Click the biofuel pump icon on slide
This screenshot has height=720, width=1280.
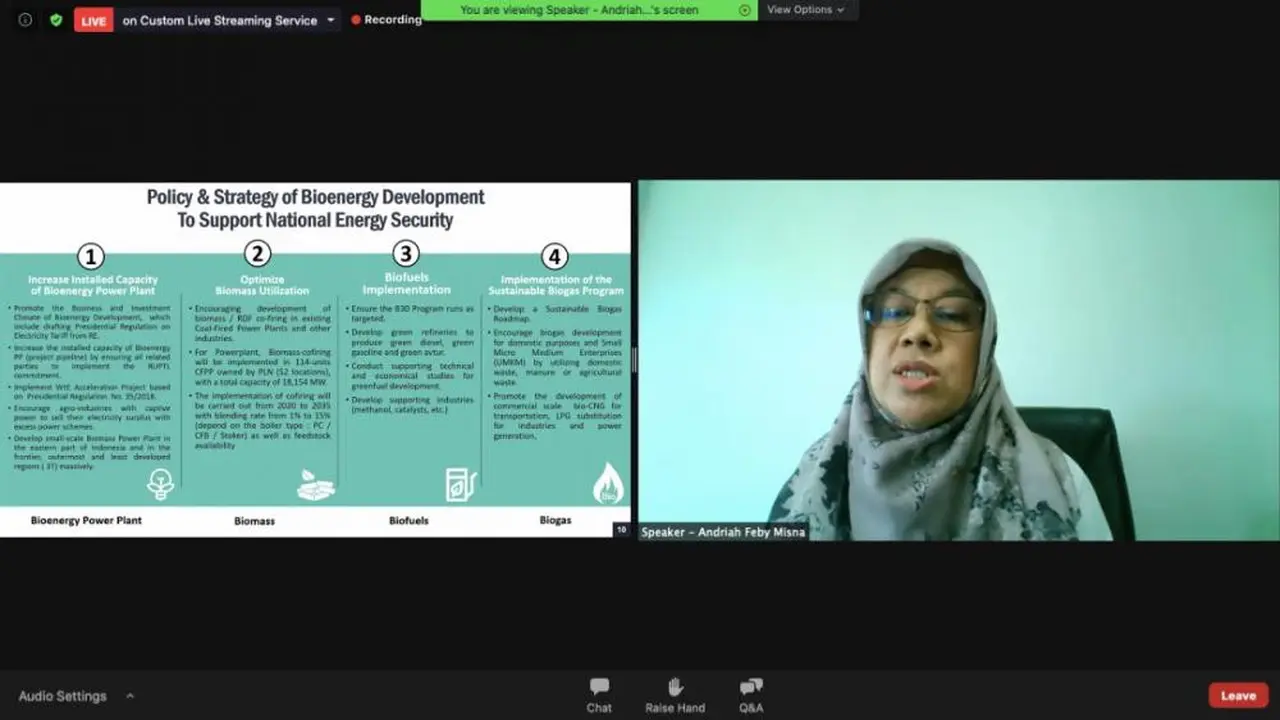tap(461, 484)
